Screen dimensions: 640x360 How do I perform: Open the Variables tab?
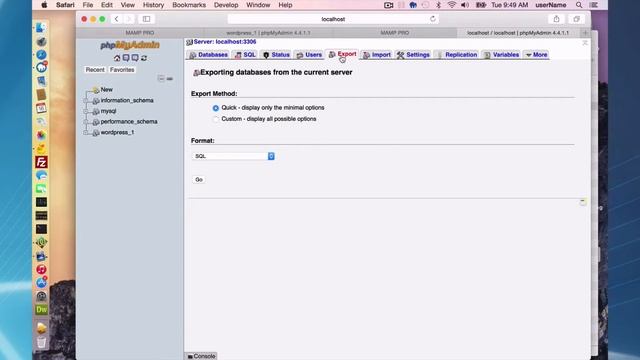tap(501, 55)
